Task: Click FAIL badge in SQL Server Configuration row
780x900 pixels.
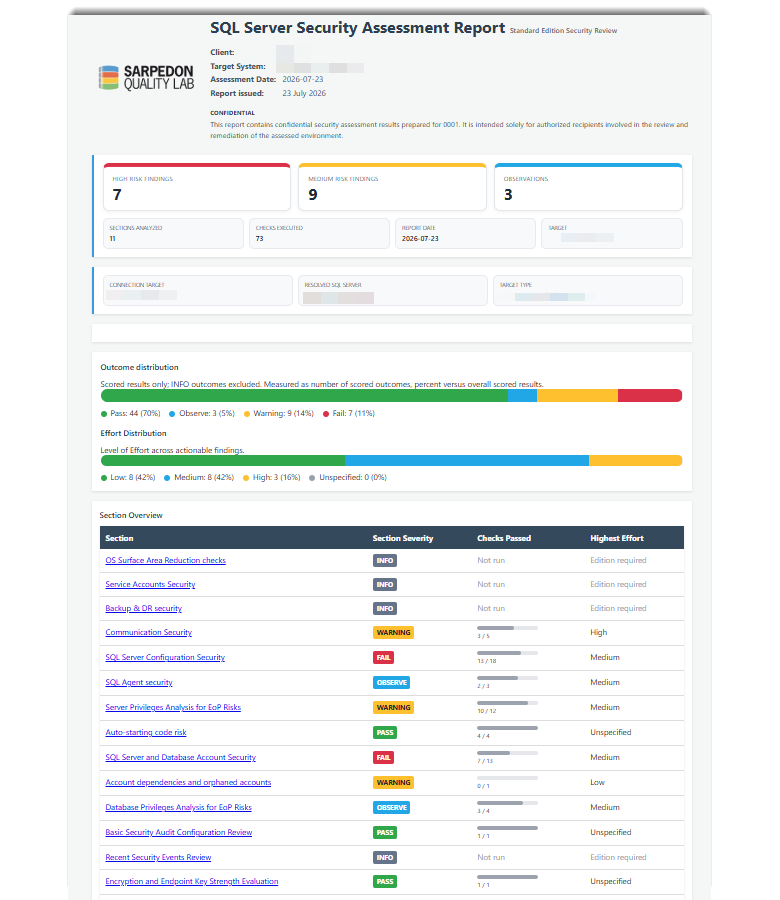Action: pos(383,658)
